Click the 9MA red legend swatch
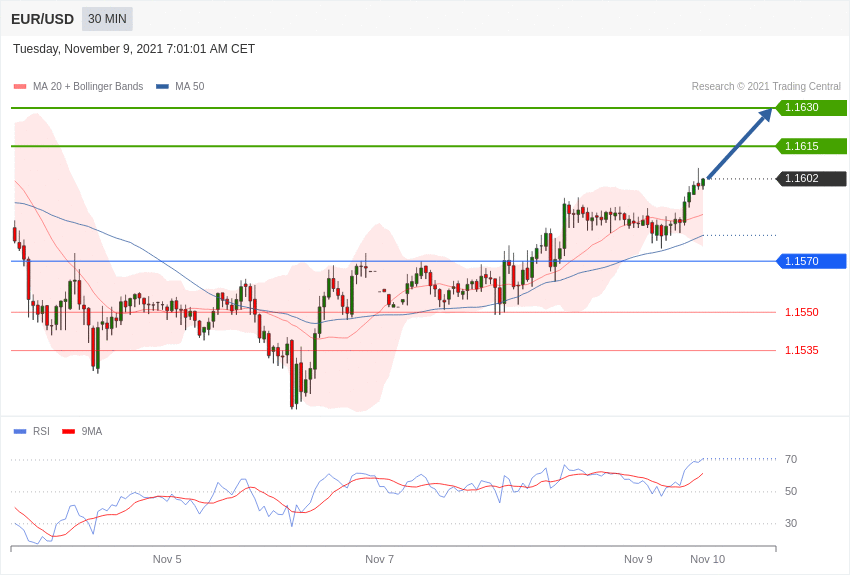Viewport: 850px width, 576px height. click(68, 431)
